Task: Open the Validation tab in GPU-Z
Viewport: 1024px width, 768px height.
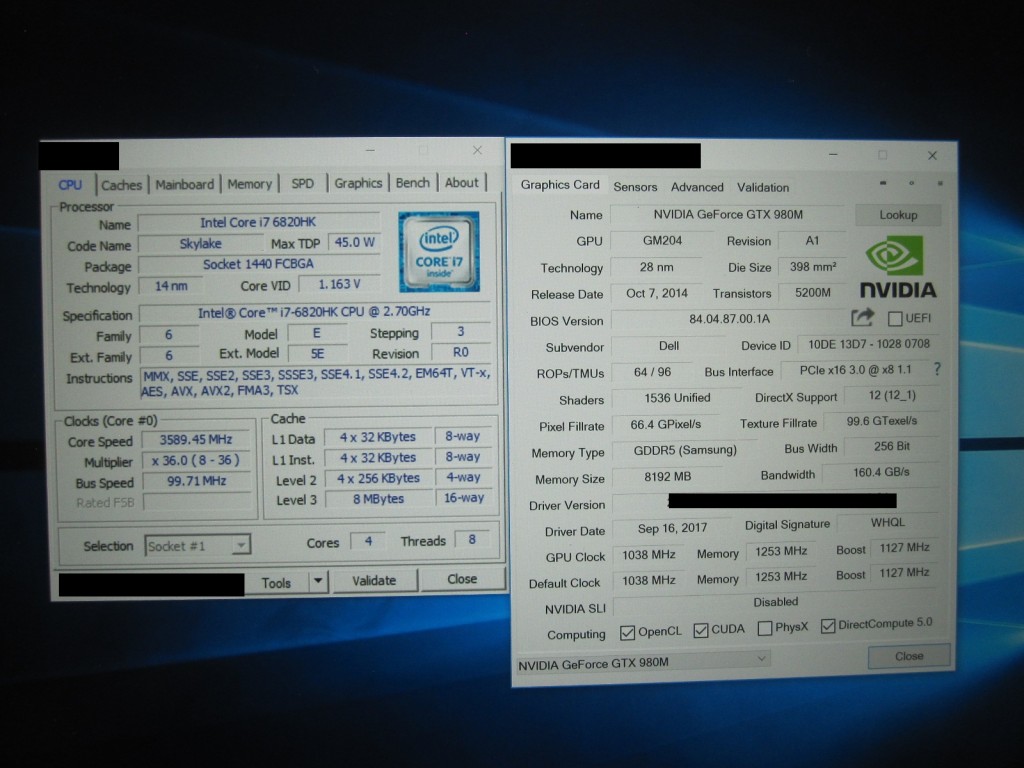Action: pyautogui.click(x=763, y=187)
